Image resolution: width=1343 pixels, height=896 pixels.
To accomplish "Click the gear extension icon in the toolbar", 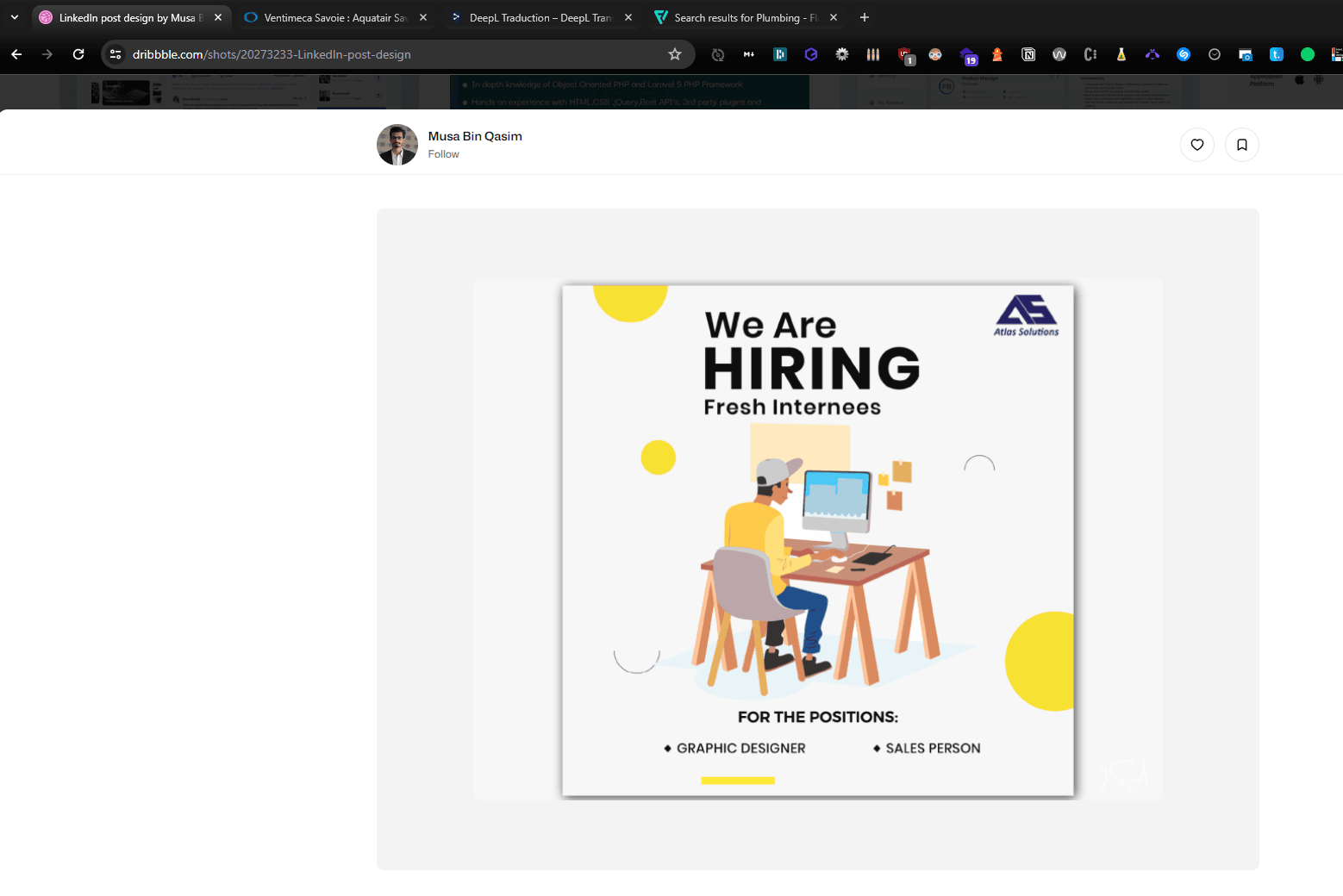I will click(842, 54).
